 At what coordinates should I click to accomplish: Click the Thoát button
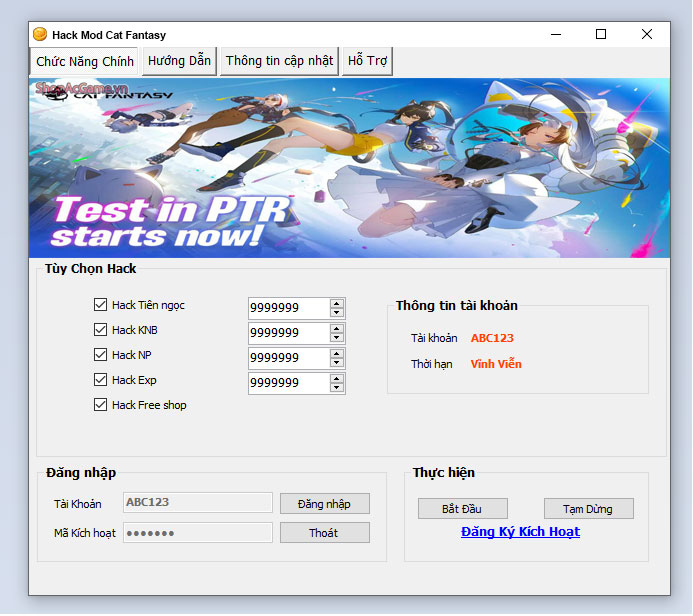pyautogui.click(x=325, y=533)
